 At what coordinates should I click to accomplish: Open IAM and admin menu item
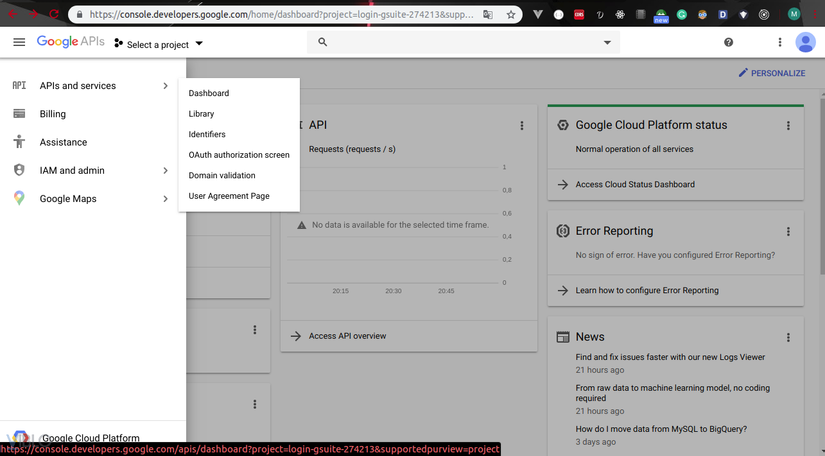(72, 170)
